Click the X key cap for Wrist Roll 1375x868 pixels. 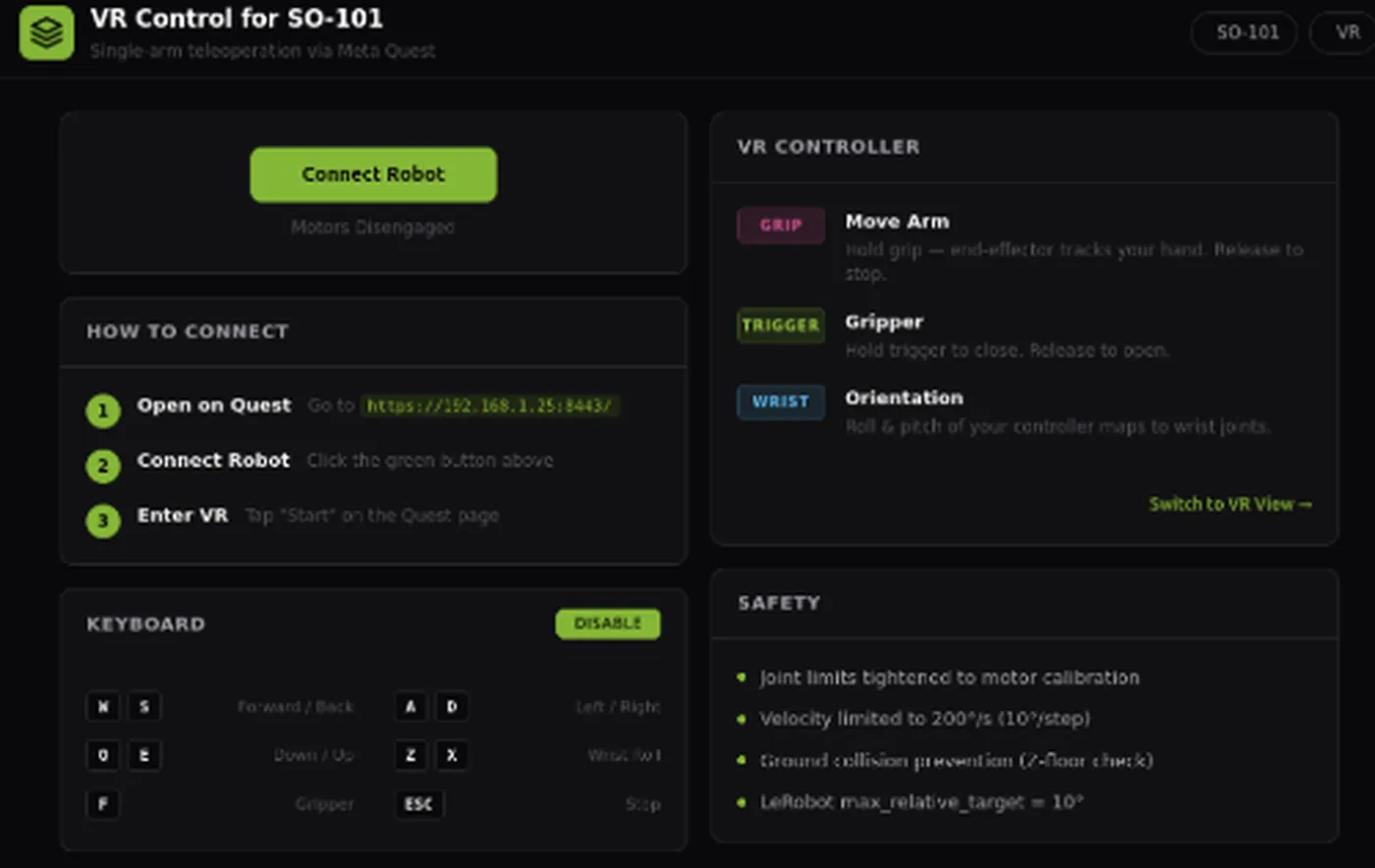click(x=452, y=755)
